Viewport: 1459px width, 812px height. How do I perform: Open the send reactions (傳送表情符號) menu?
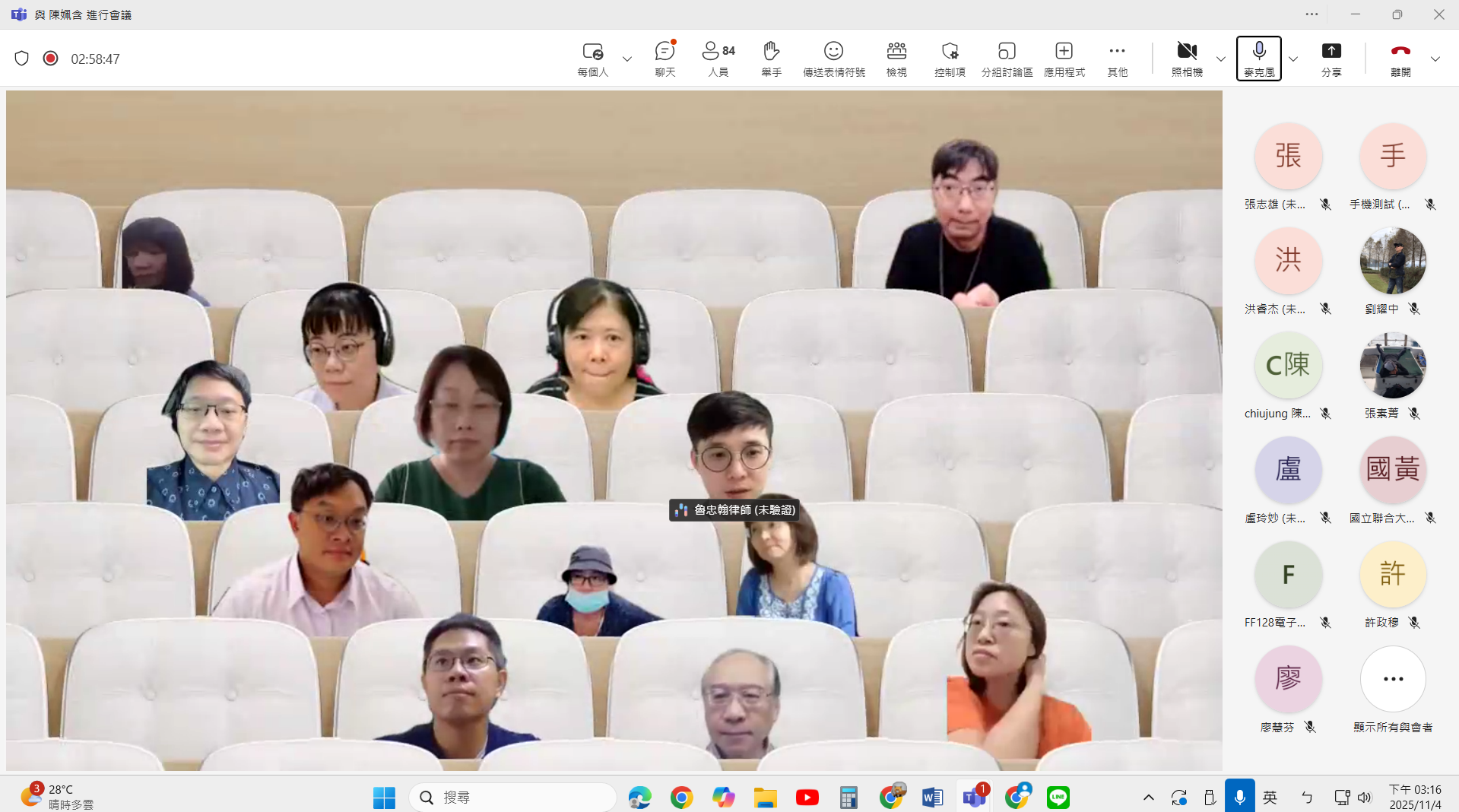tap(833, 58)
